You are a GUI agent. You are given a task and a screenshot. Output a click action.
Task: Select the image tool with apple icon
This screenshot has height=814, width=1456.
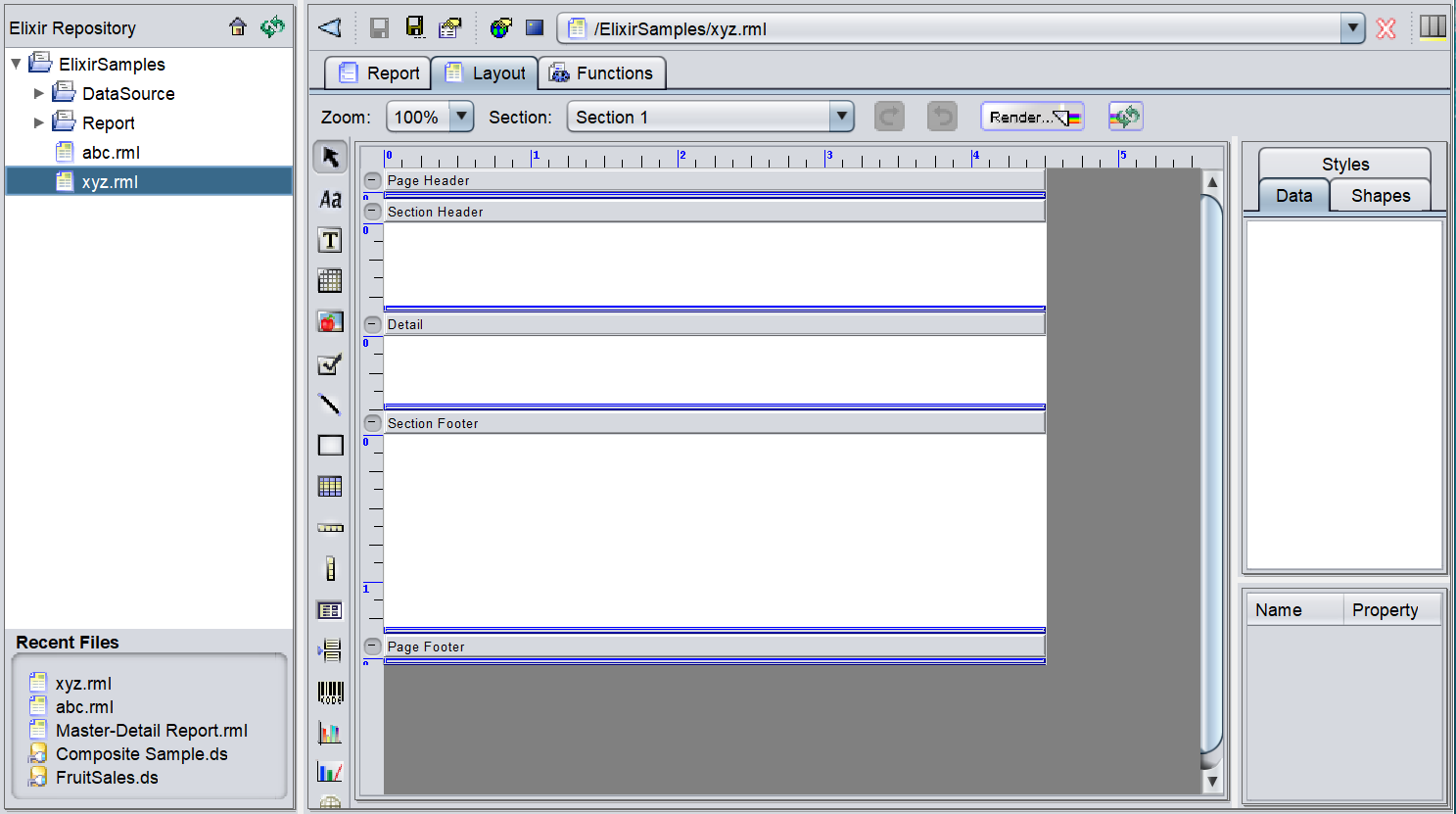coord(330,321)
